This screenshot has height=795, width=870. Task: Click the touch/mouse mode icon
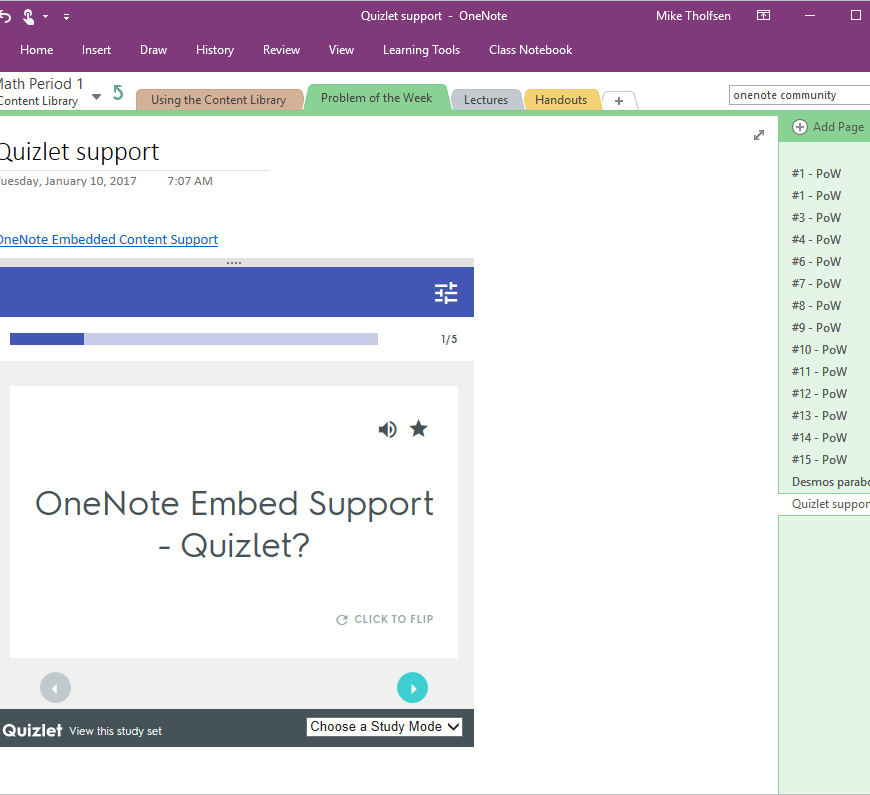click(x=29, y=16)
